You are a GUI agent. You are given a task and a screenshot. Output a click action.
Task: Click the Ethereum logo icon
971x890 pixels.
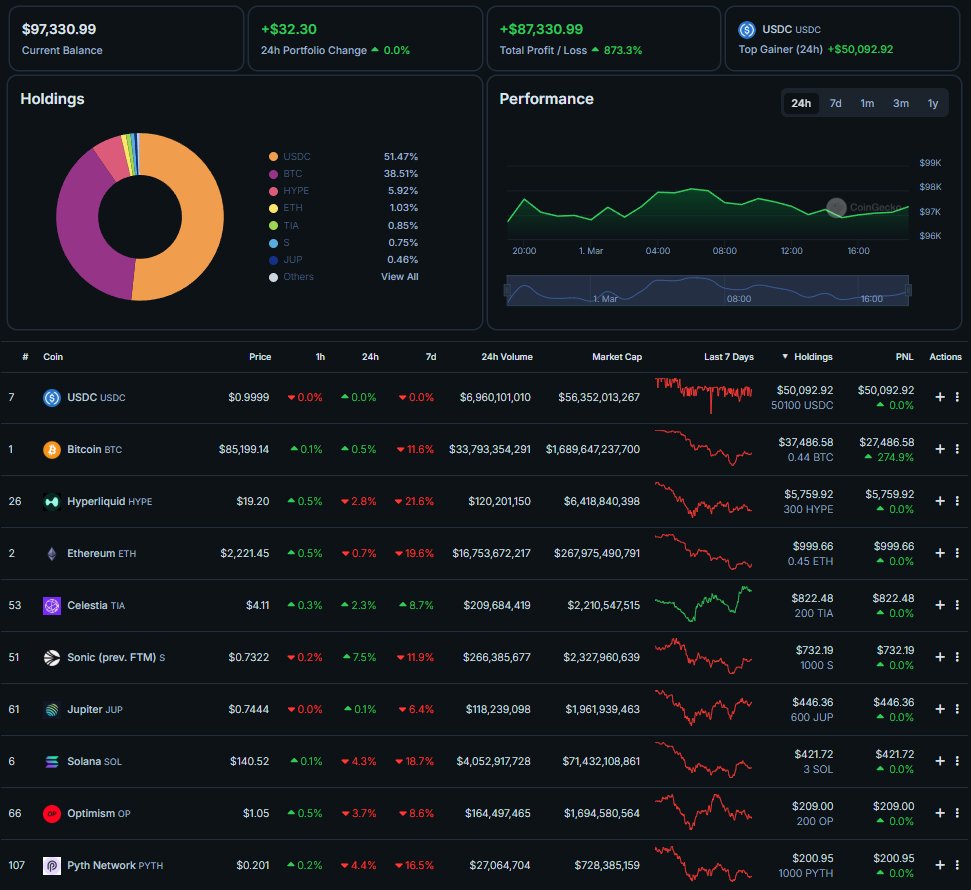(51, 554)
